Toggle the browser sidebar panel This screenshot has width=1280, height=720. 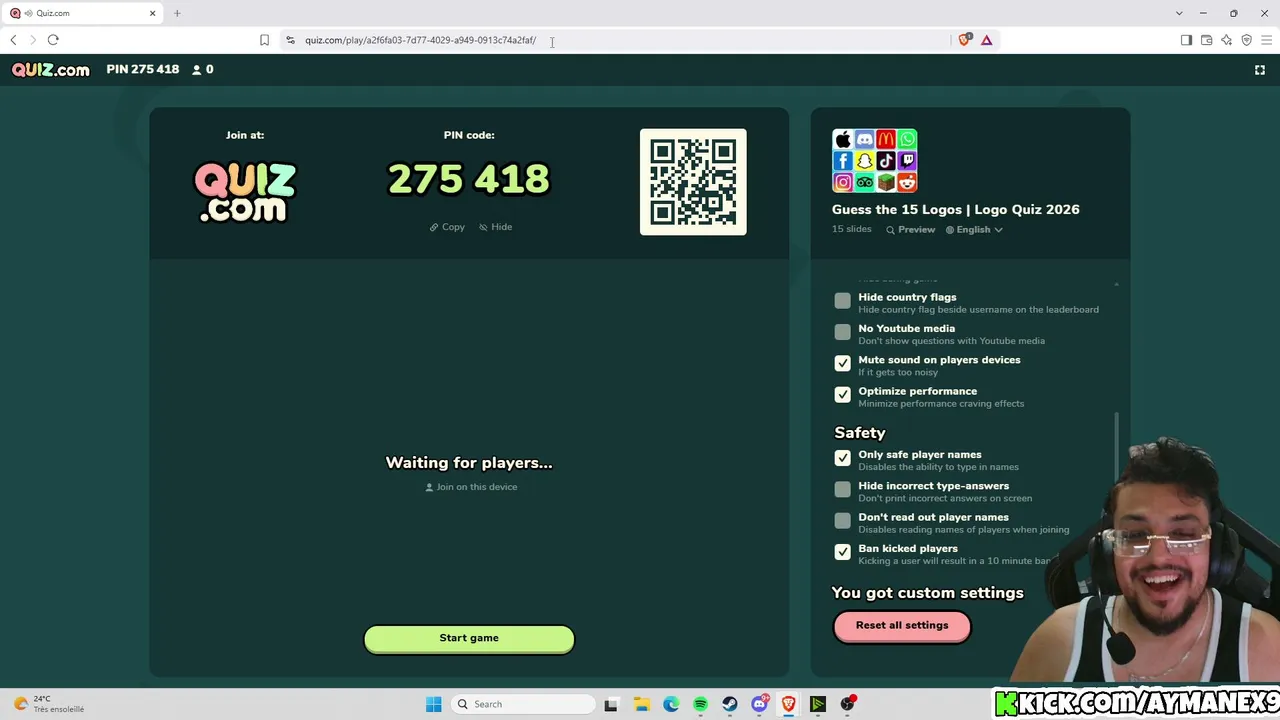click(1186, 40)
